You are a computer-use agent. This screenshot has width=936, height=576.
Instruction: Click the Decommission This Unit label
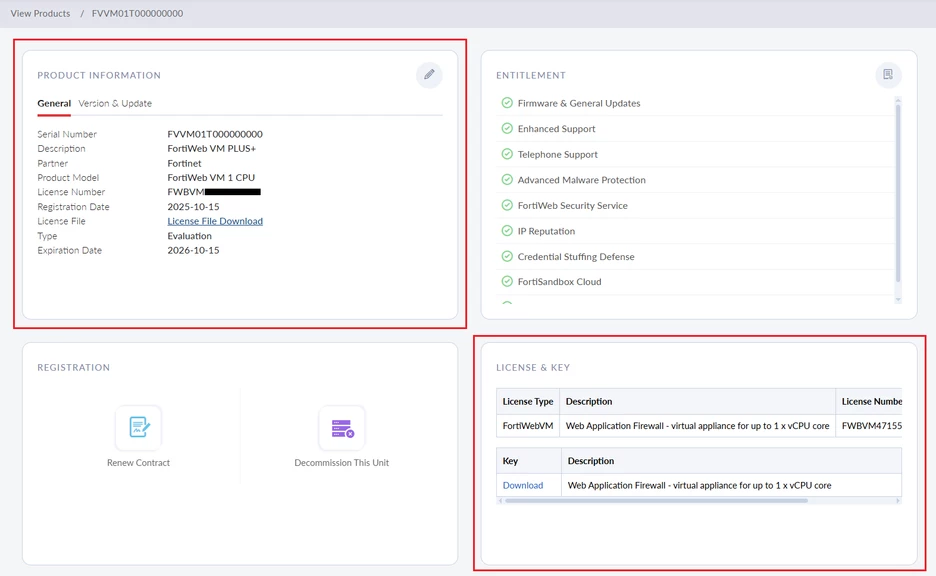point(341,463)
